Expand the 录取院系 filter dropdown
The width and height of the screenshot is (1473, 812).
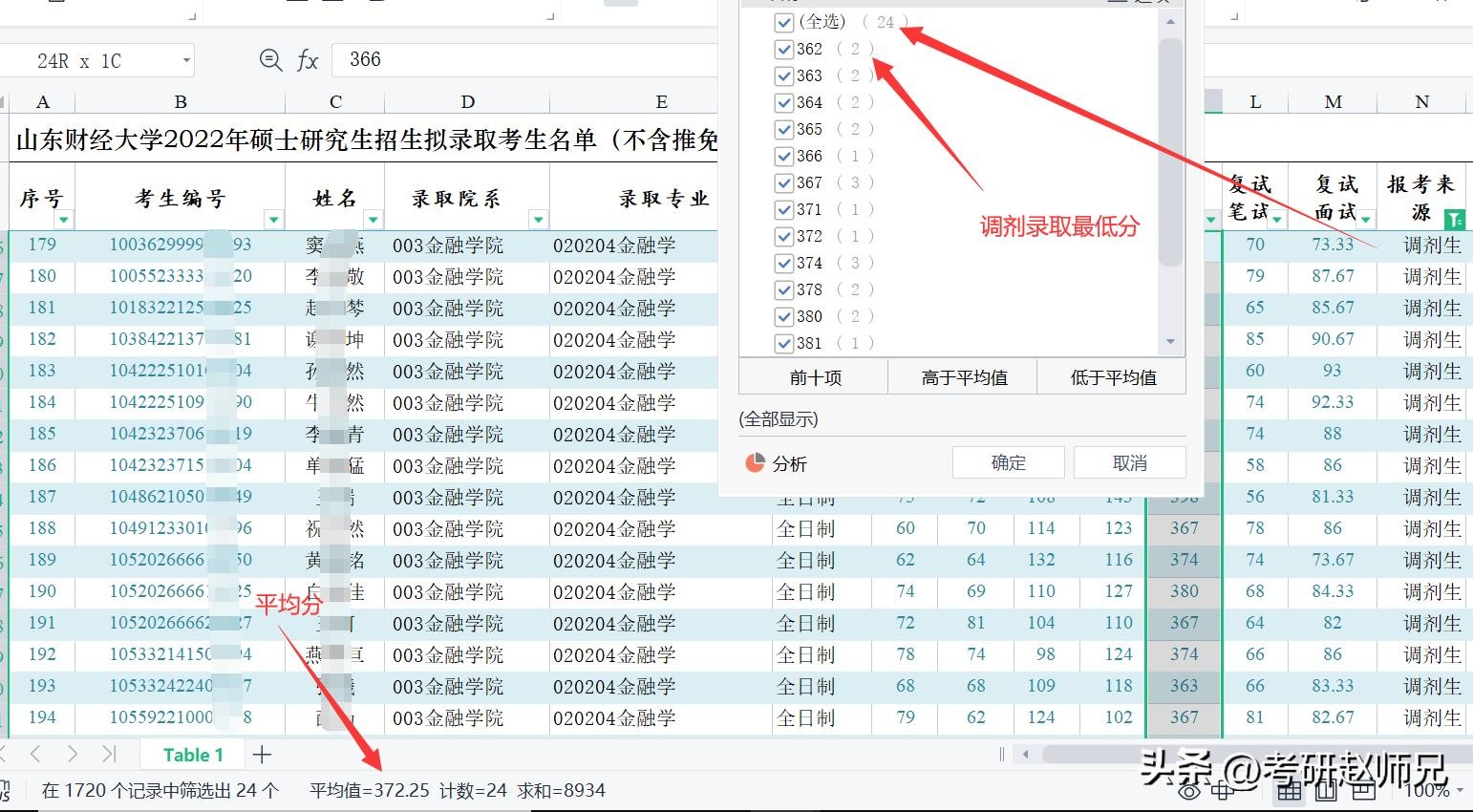[538, 220]
